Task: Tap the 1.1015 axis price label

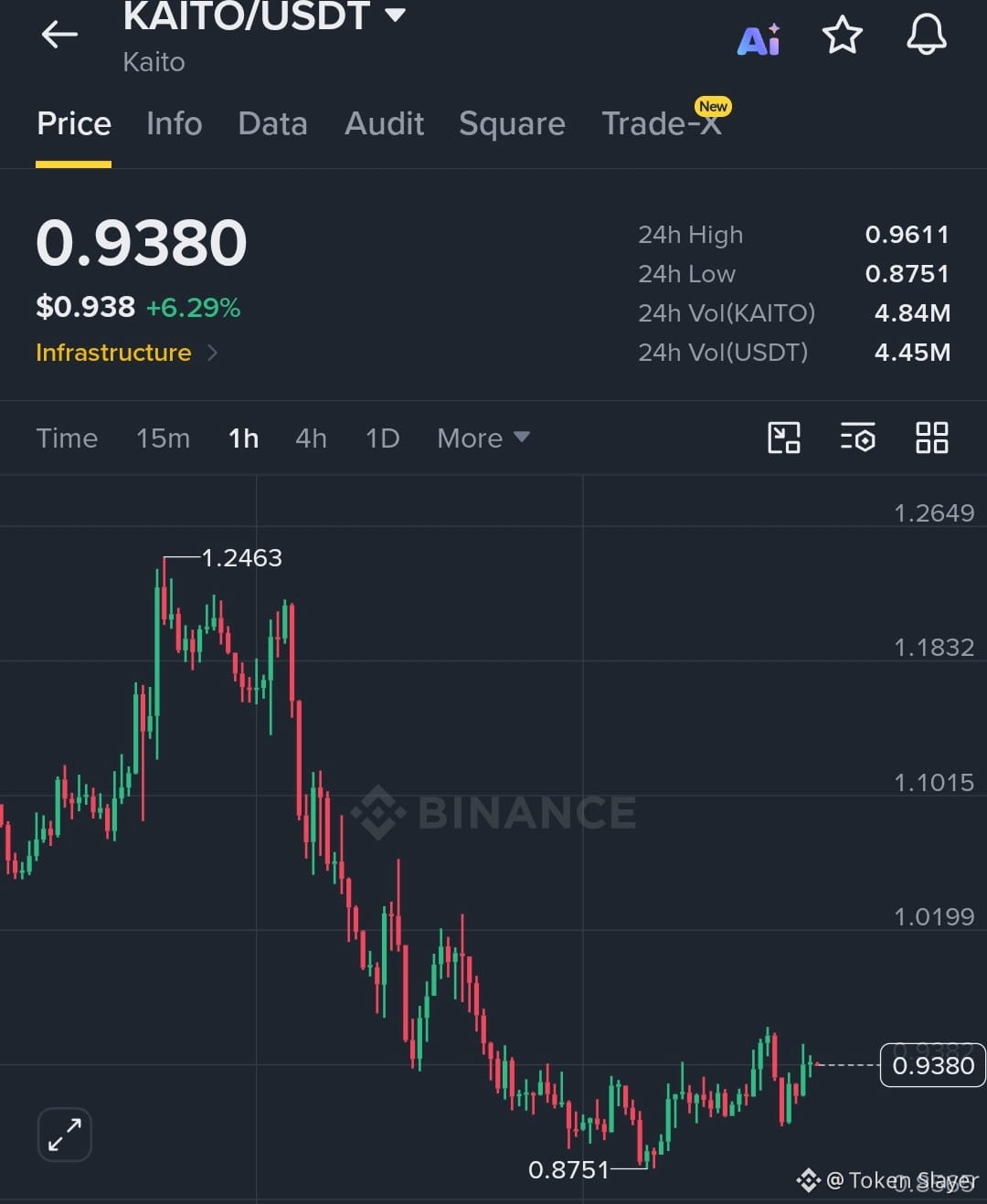Action: [x=934, y=783]
